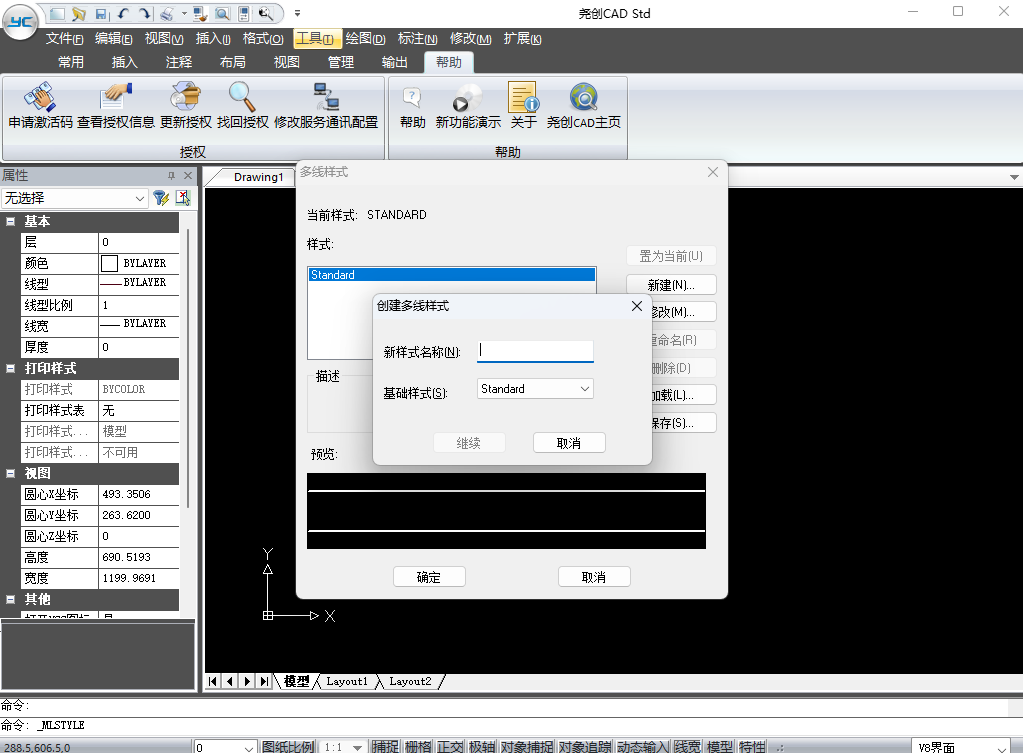Viewport: 1023px width, 753px height.
Task: Open the 基础样式 Standard dropdown
Action: tap(535, 389)
